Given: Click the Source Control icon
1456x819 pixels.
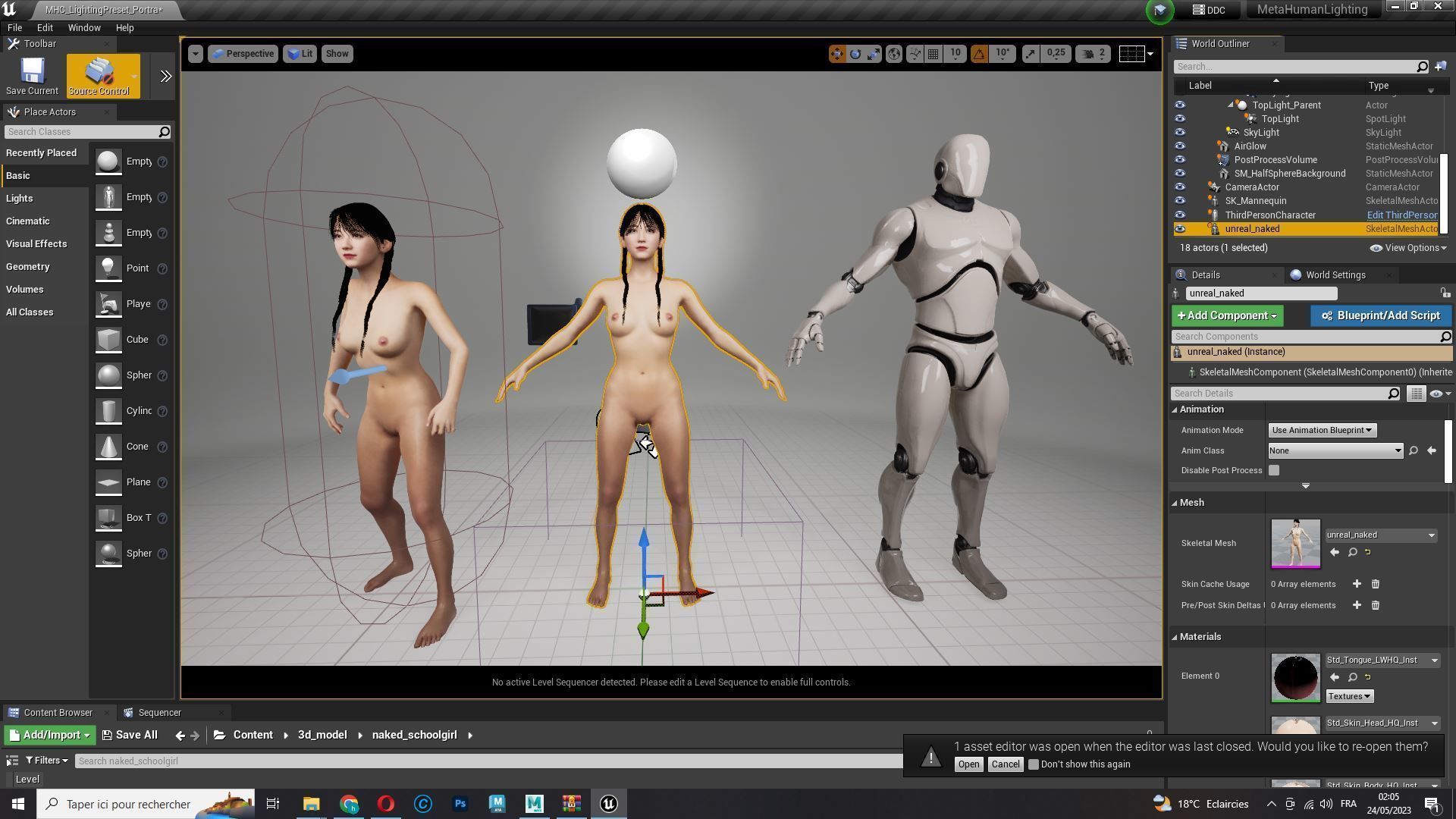Looking at the screenshot, I should 99,75.
